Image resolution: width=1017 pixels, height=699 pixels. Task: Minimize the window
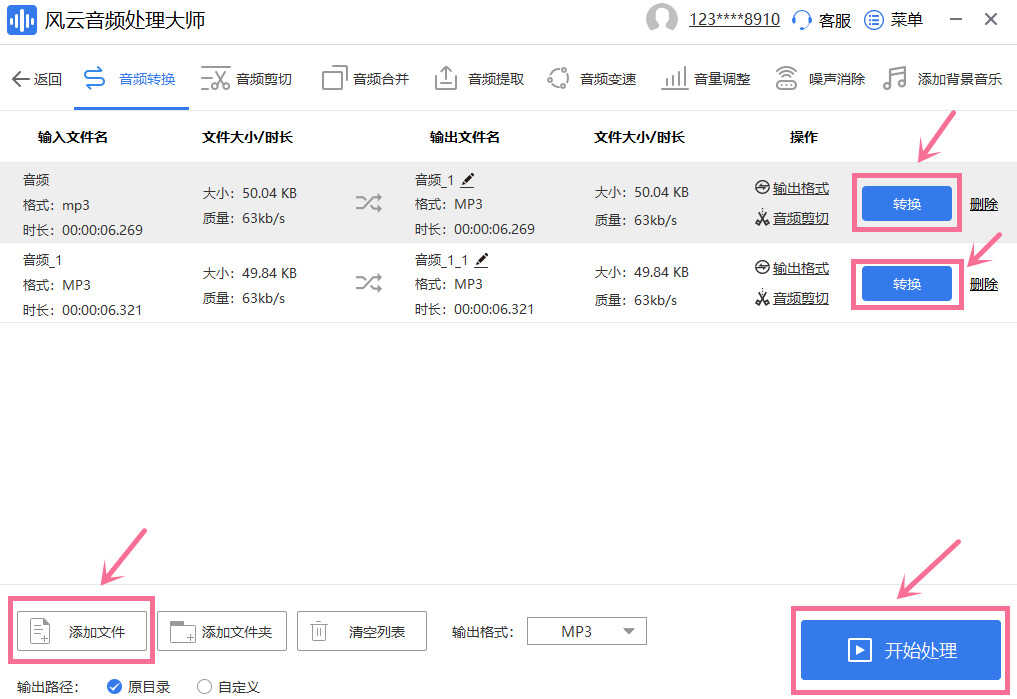point(955,19)
